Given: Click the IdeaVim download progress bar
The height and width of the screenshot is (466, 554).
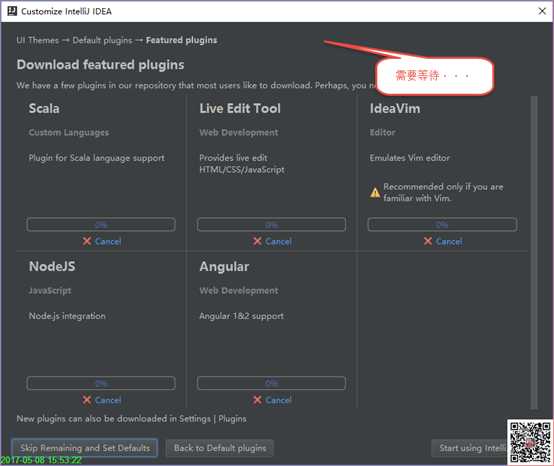Looking at the screenshot, I should (442, 225).
